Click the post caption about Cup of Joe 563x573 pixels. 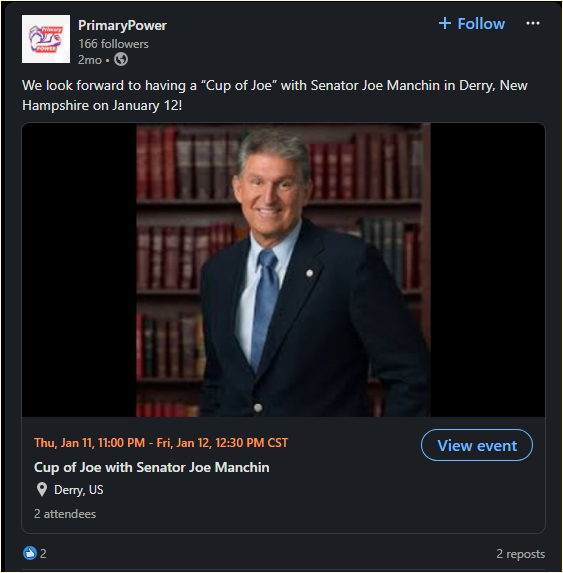click(x=275, y=95)
